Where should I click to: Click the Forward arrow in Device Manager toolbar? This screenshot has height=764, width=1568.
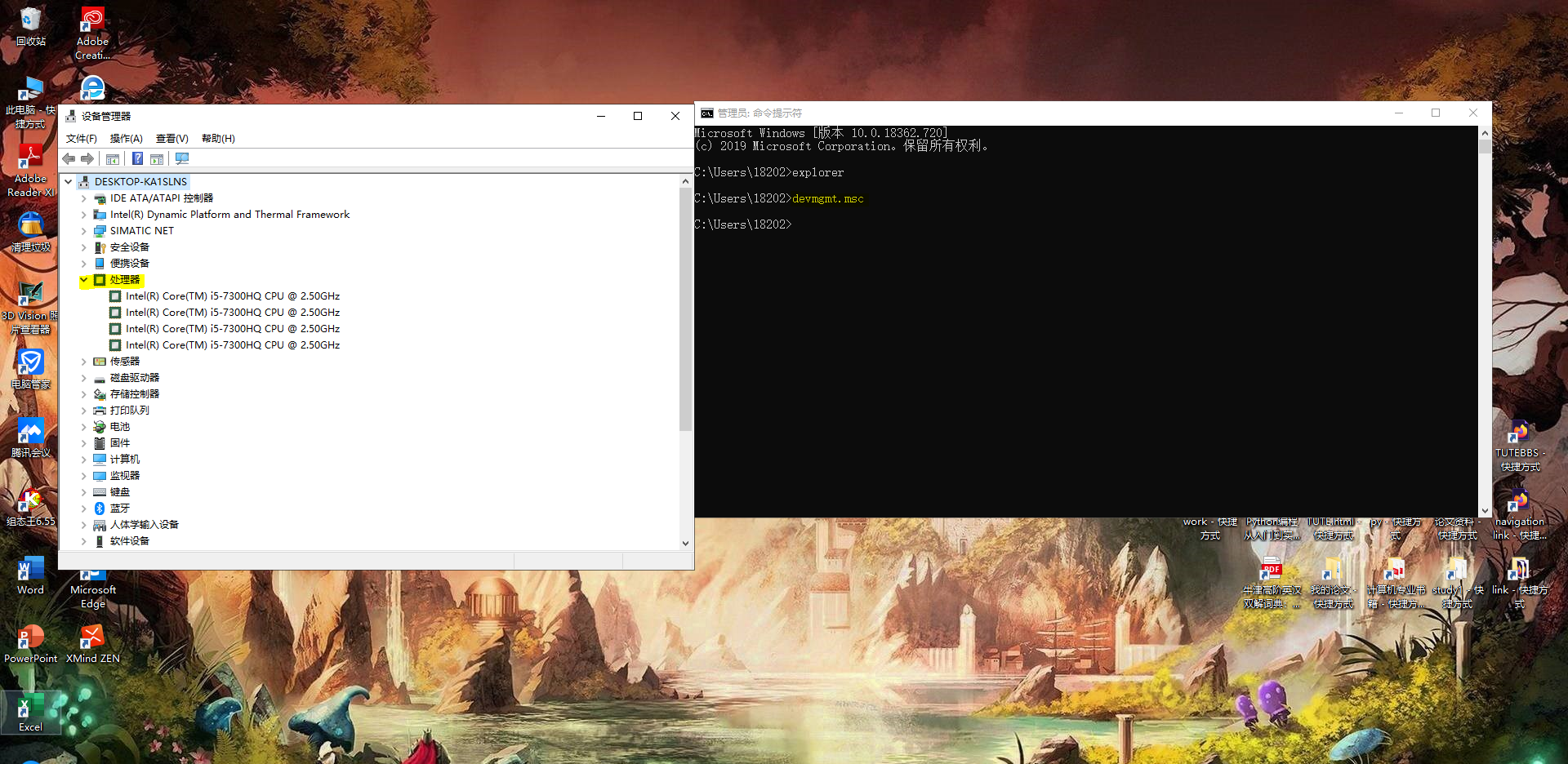[x=87, y=159]
